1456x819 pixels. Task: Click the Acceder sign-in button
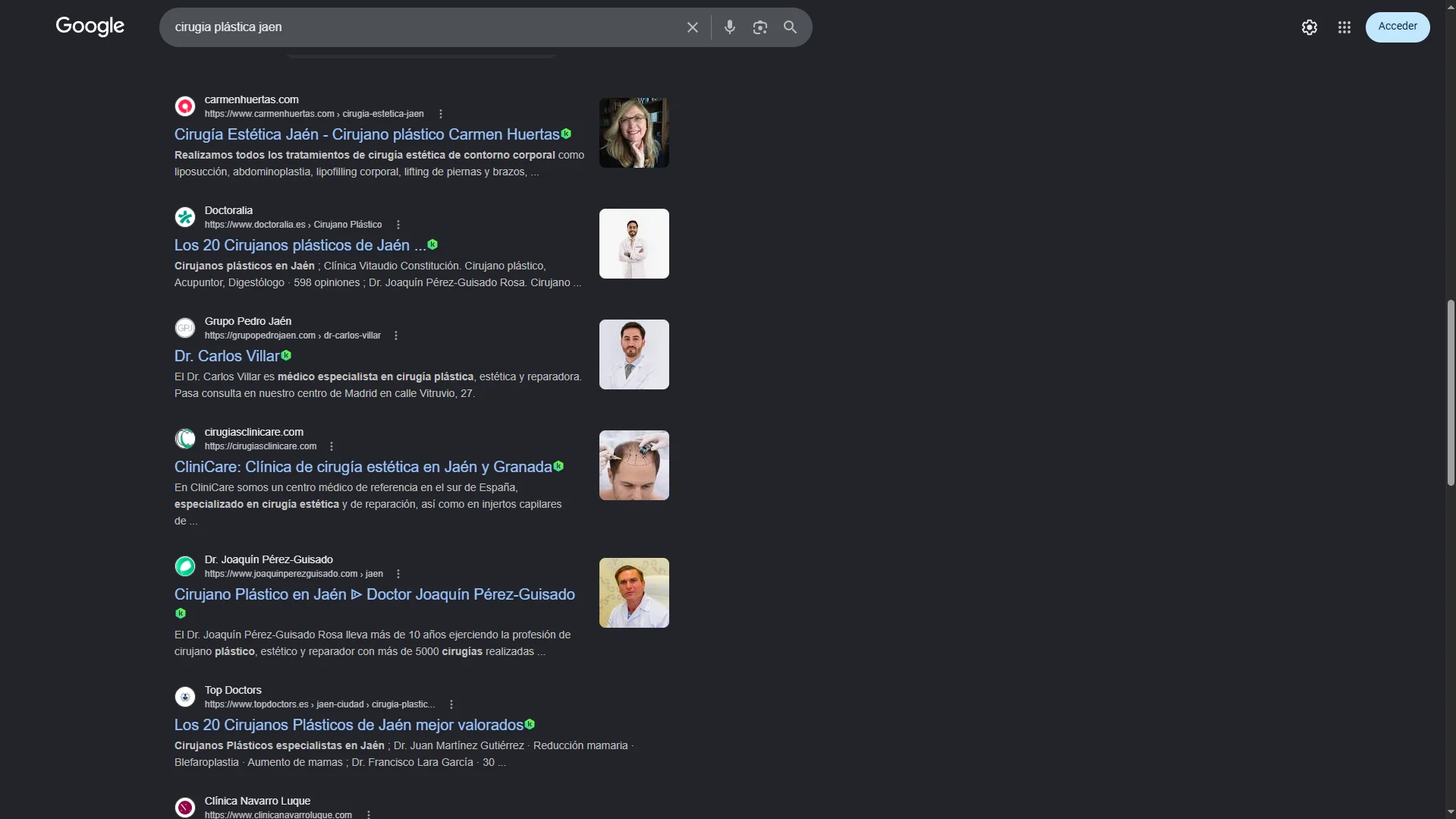point(1398,27)
